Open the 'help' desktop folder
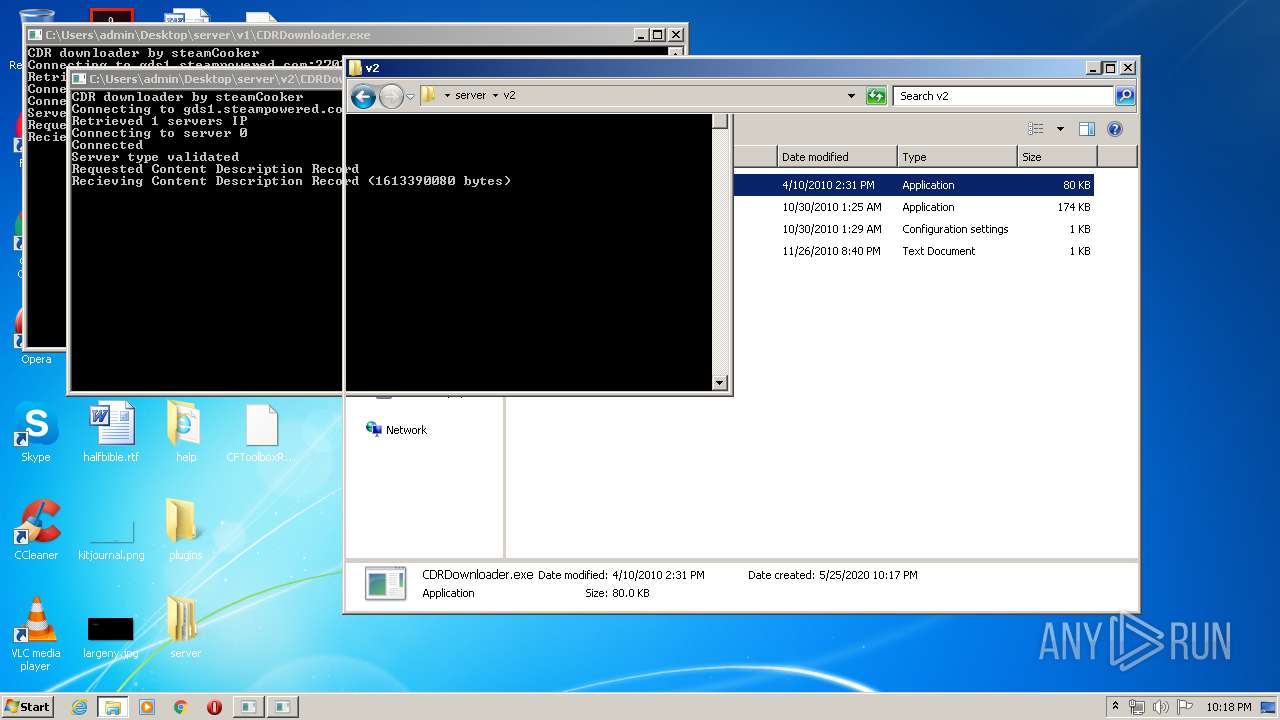This screenshot has height=720, width=1280. tap(186, 434)
